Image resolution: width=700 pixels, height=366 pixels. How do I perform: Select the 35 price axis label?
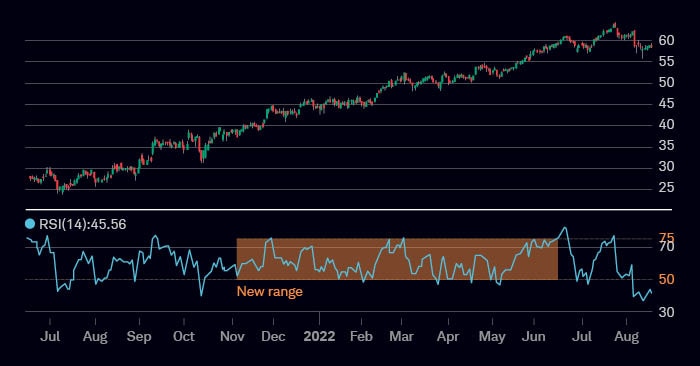666,145
